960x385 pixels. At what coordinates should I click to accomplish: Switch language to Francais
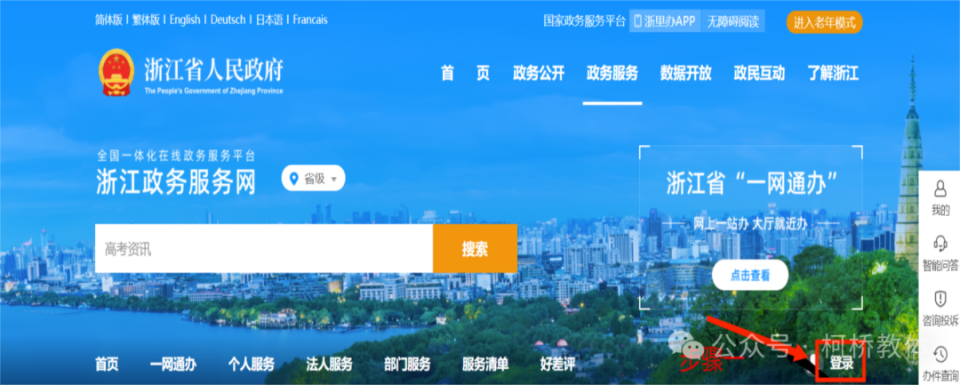pos(310,20)
